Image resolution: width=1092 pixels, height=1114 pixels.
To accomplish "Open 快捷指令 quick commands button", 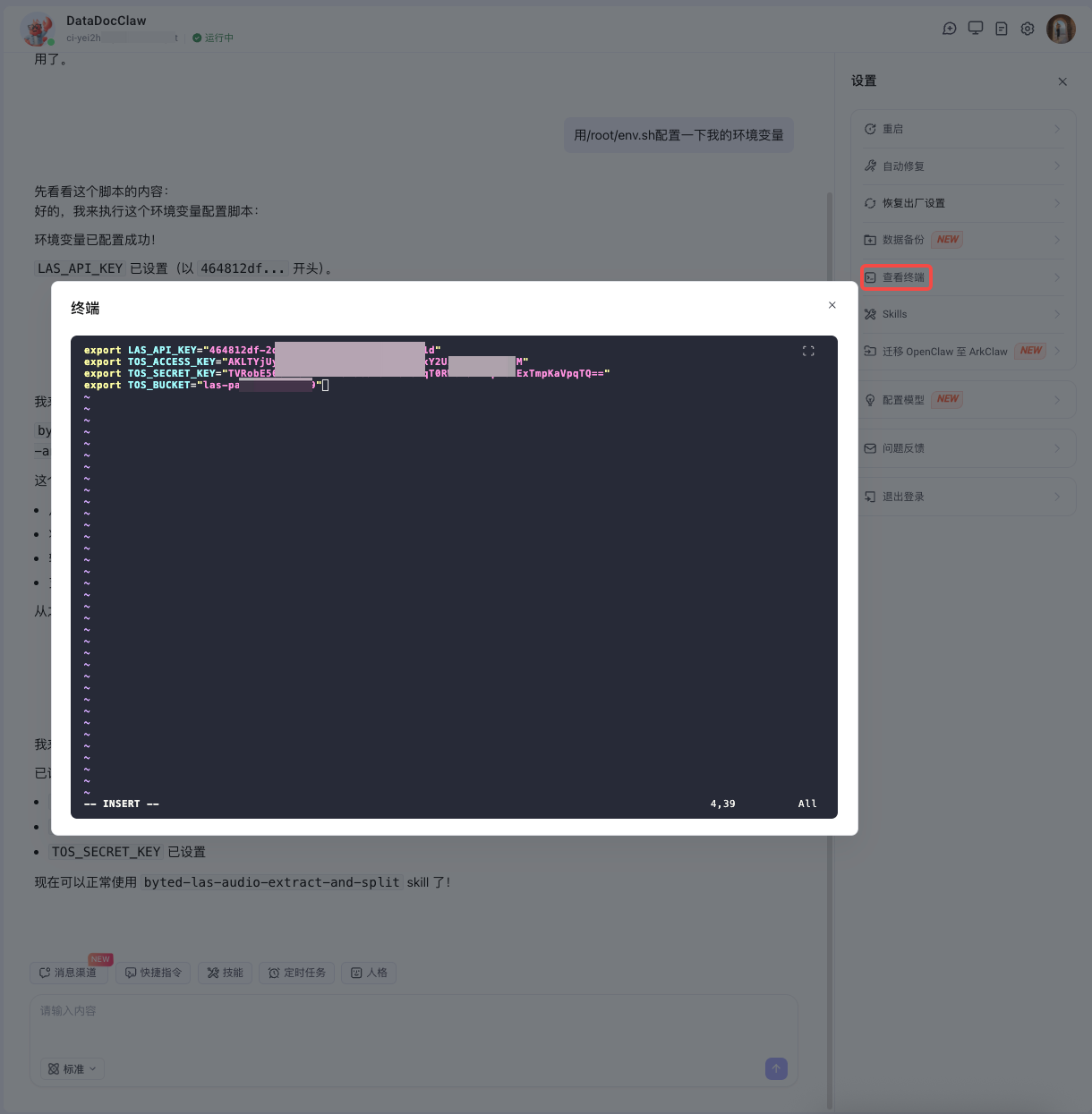I will pos(153,973).
